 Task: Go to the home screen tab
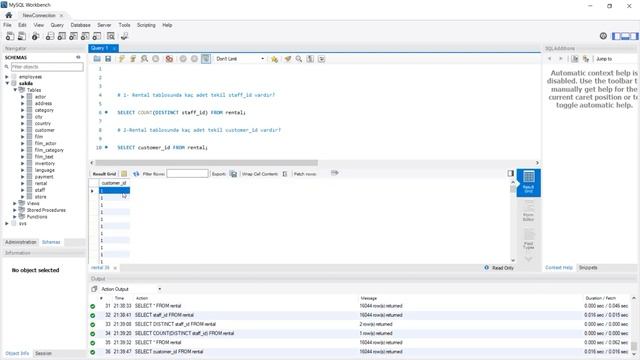click(9, 15)
